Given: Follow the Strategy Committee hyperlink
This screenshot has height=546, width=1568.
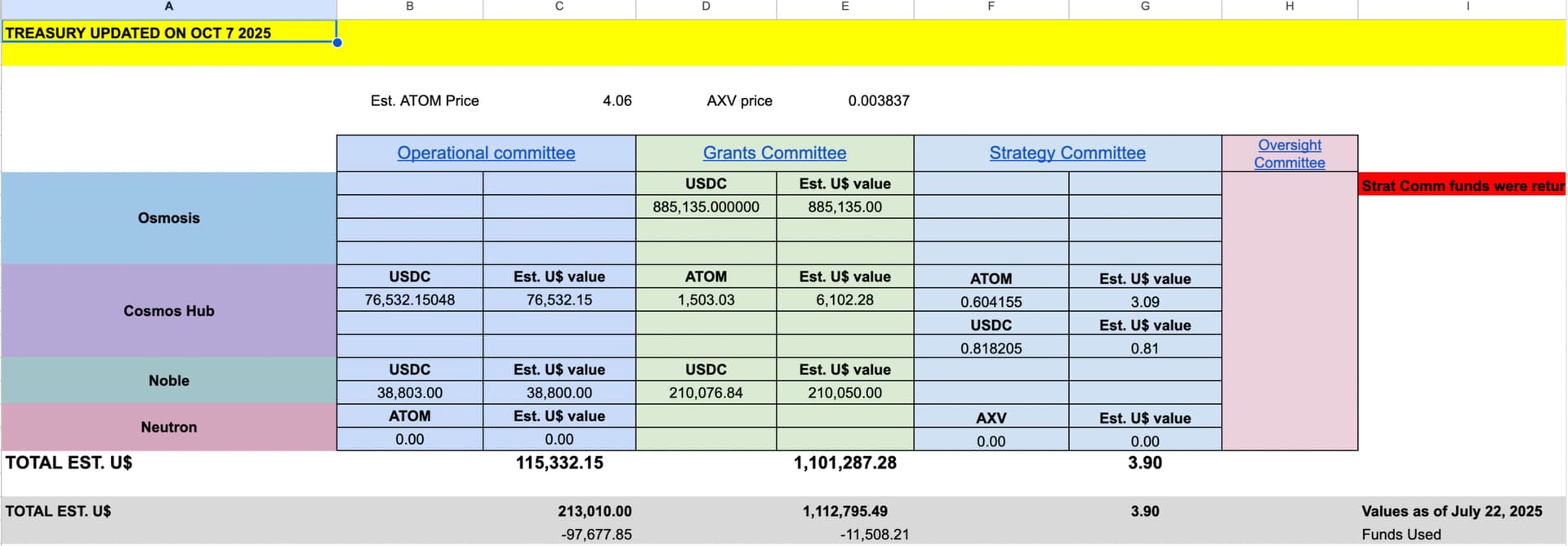Looking at the screenshot, I should coord(1067,153).
